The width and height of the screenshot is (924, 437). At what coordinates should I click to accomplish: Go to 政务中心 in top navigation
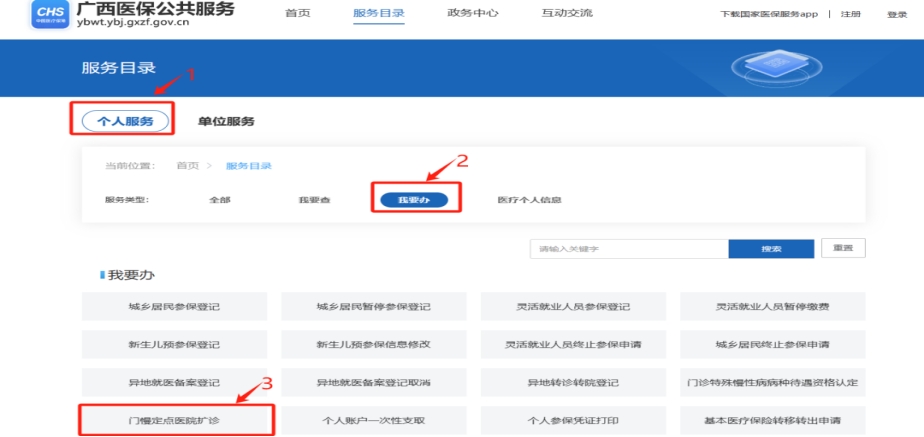click(472, 14)
